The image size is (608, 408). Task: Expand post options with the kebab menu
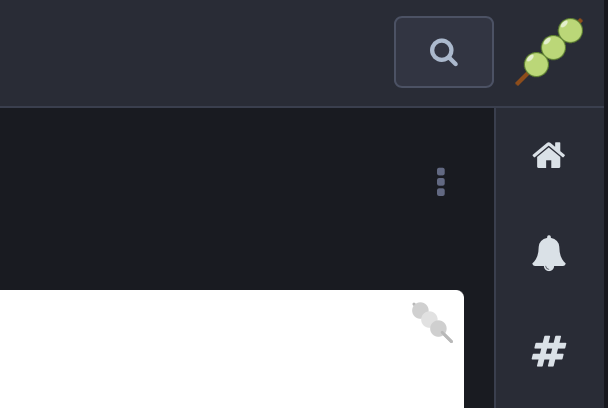[441, 182]
